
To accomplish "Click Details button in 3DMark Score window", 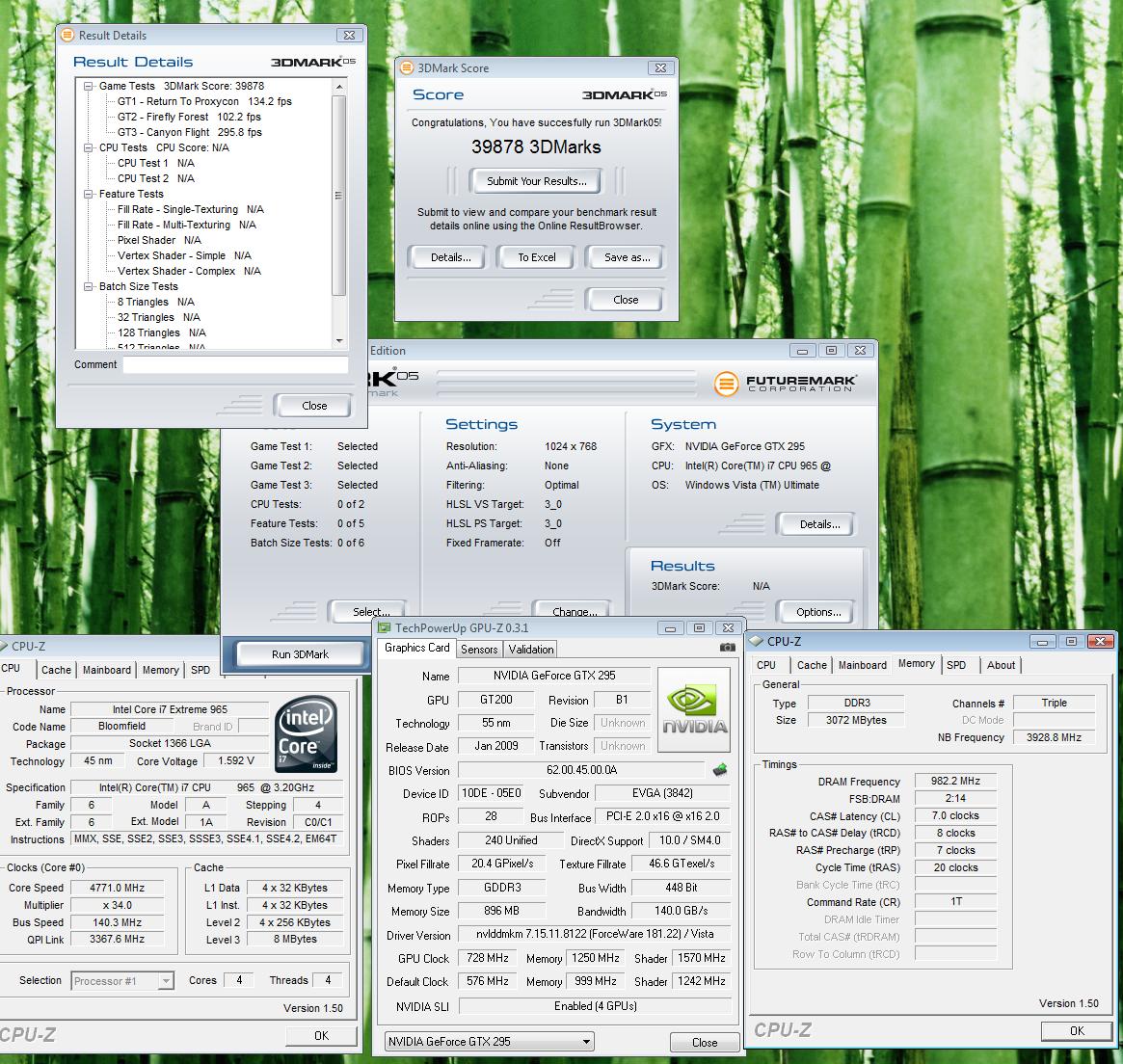I will [450, 257].
